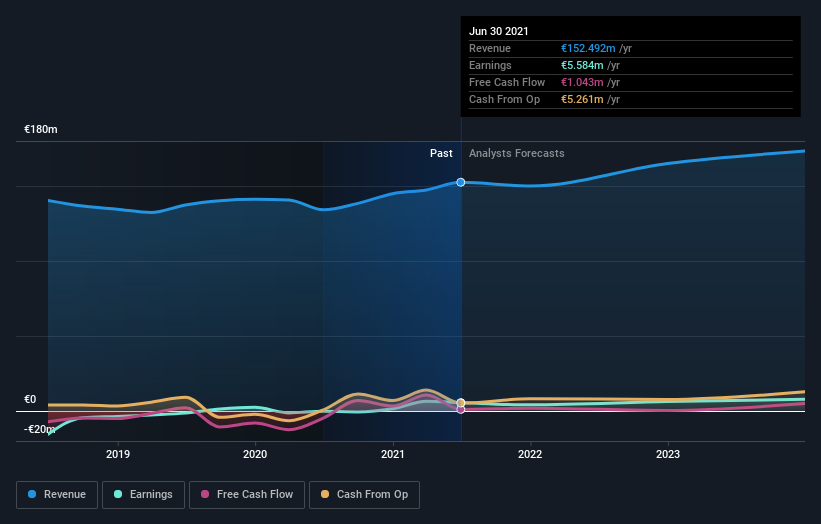Click the pink Free Cash Flow data point
821x524 pixels.
point(461,410)
